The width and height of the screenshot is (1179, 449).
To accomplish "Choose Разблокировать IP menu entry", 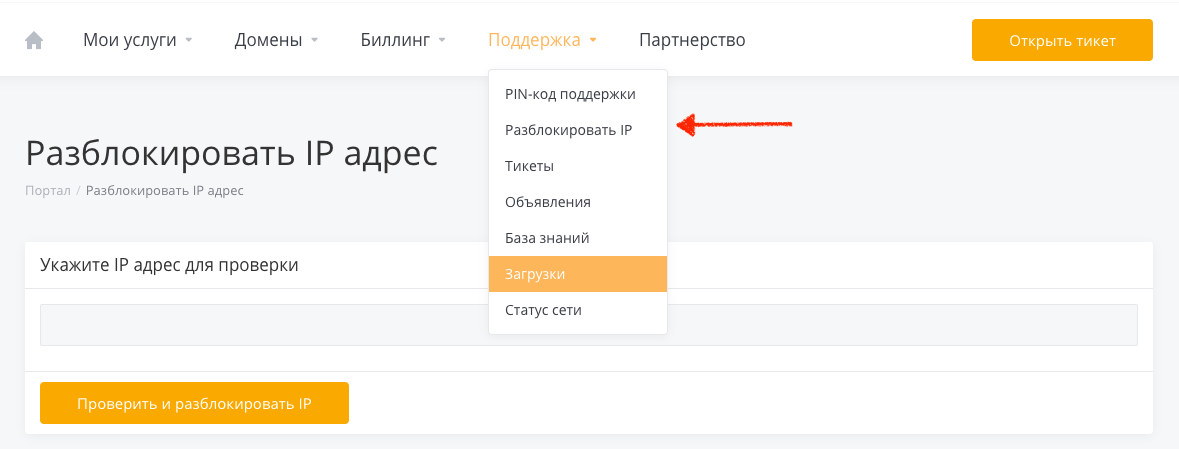I will (x=568, y=130).
